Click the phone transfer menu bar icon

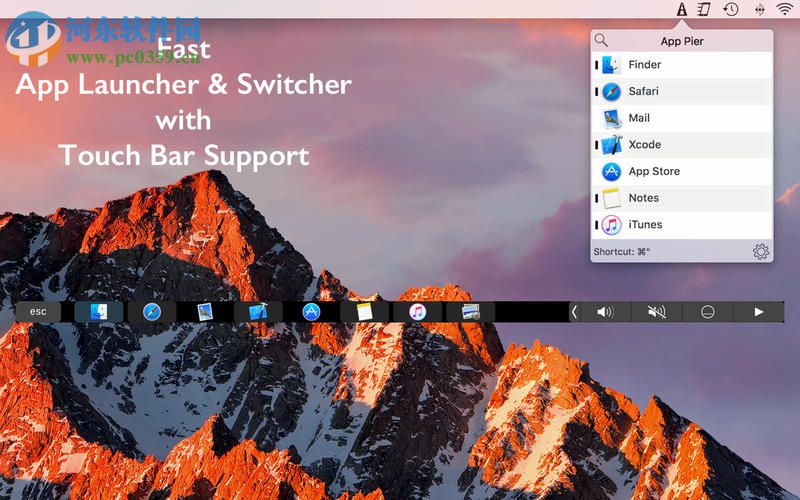point(705,9)
